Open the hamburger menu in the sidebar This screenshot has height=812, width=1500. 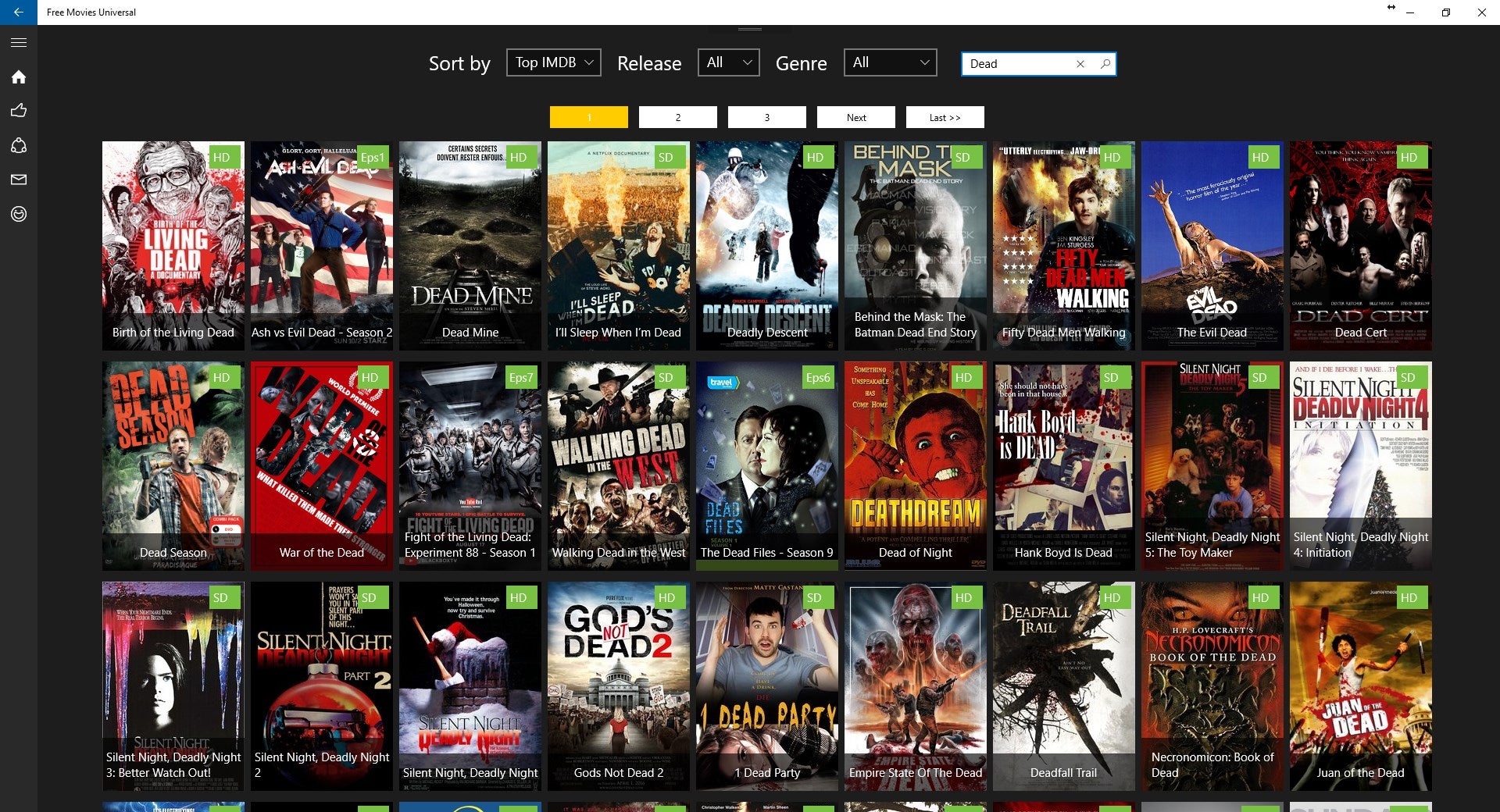19,42
